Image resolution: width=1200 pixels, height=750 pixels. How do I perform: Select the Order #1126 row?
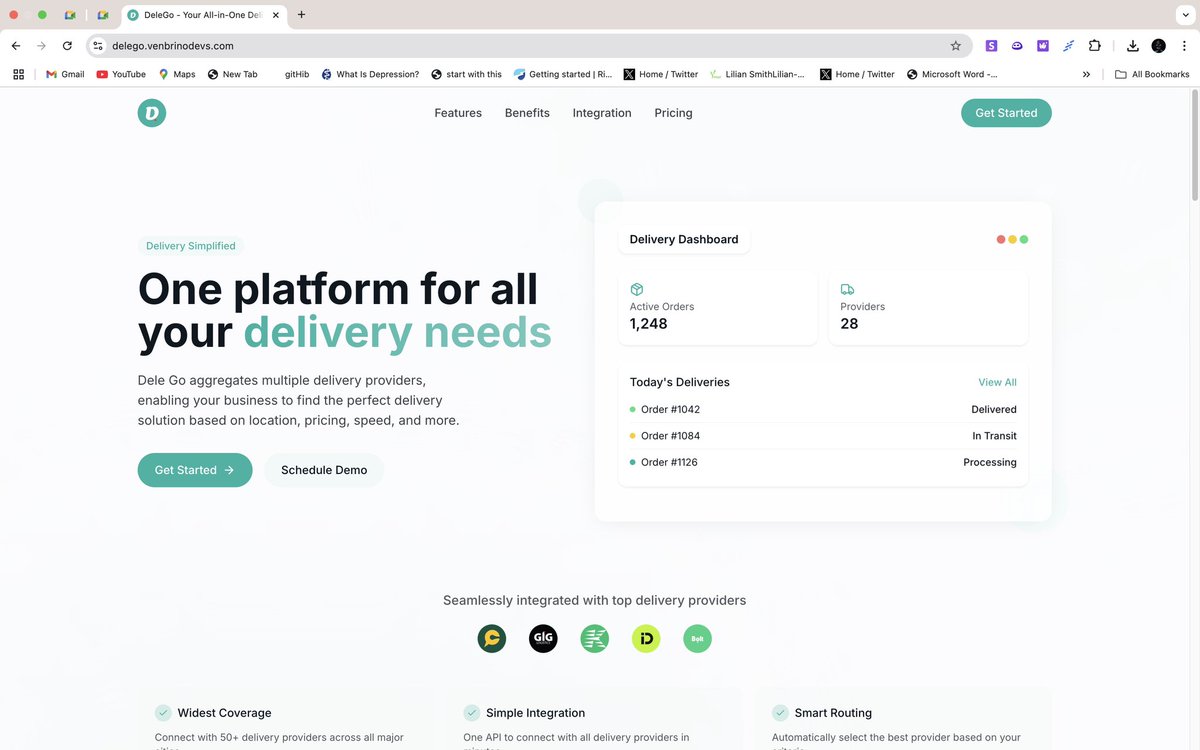pyautogui.click(x=823, y=462)
